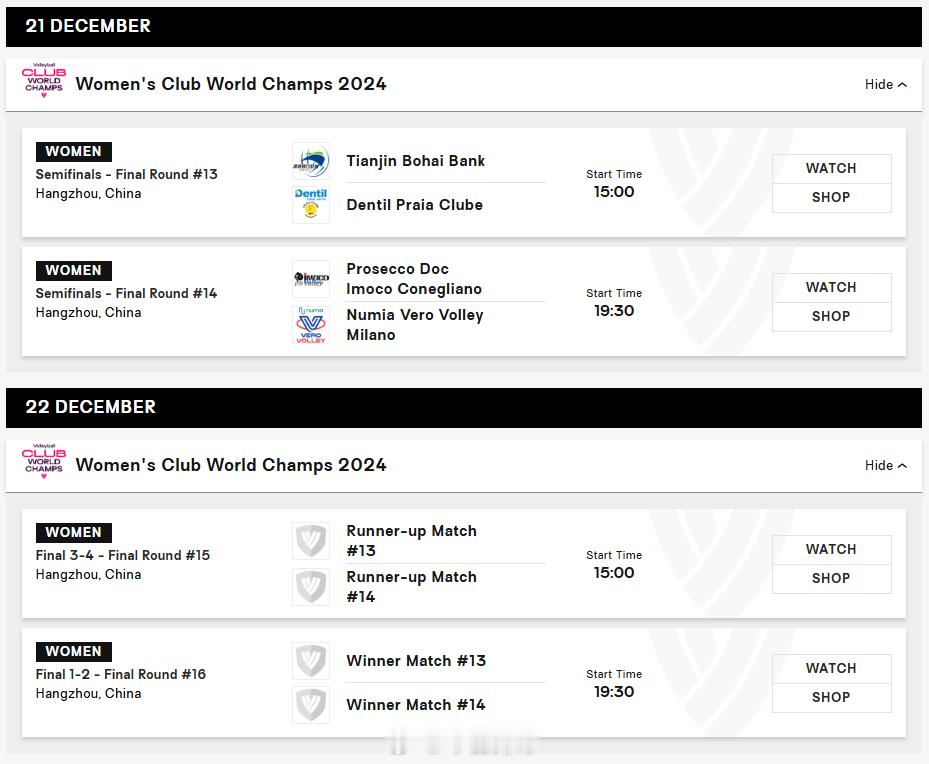
Task: Collapse 22 December section with Hide
Action: tap(885, 466)
